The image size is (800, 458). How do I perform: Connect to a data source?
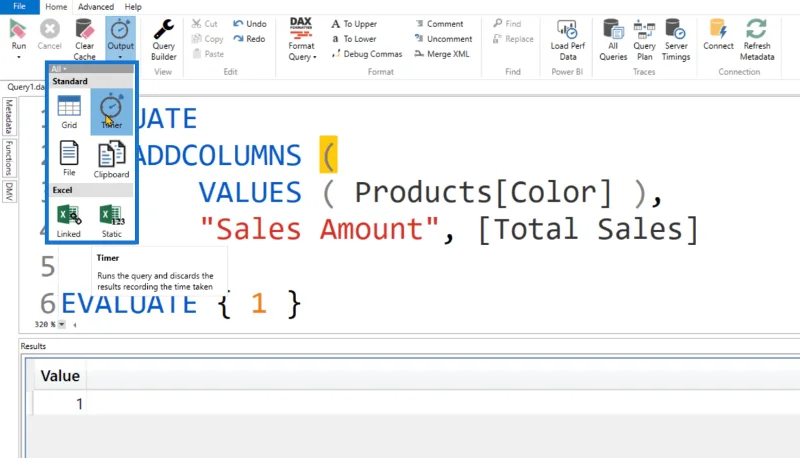(x=718, y=35)
